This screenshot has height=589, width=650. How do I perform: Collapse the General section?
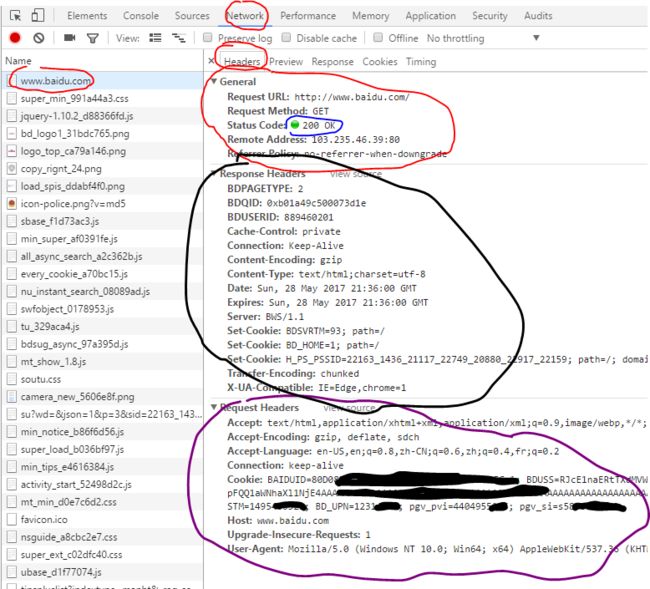[214, 81]
